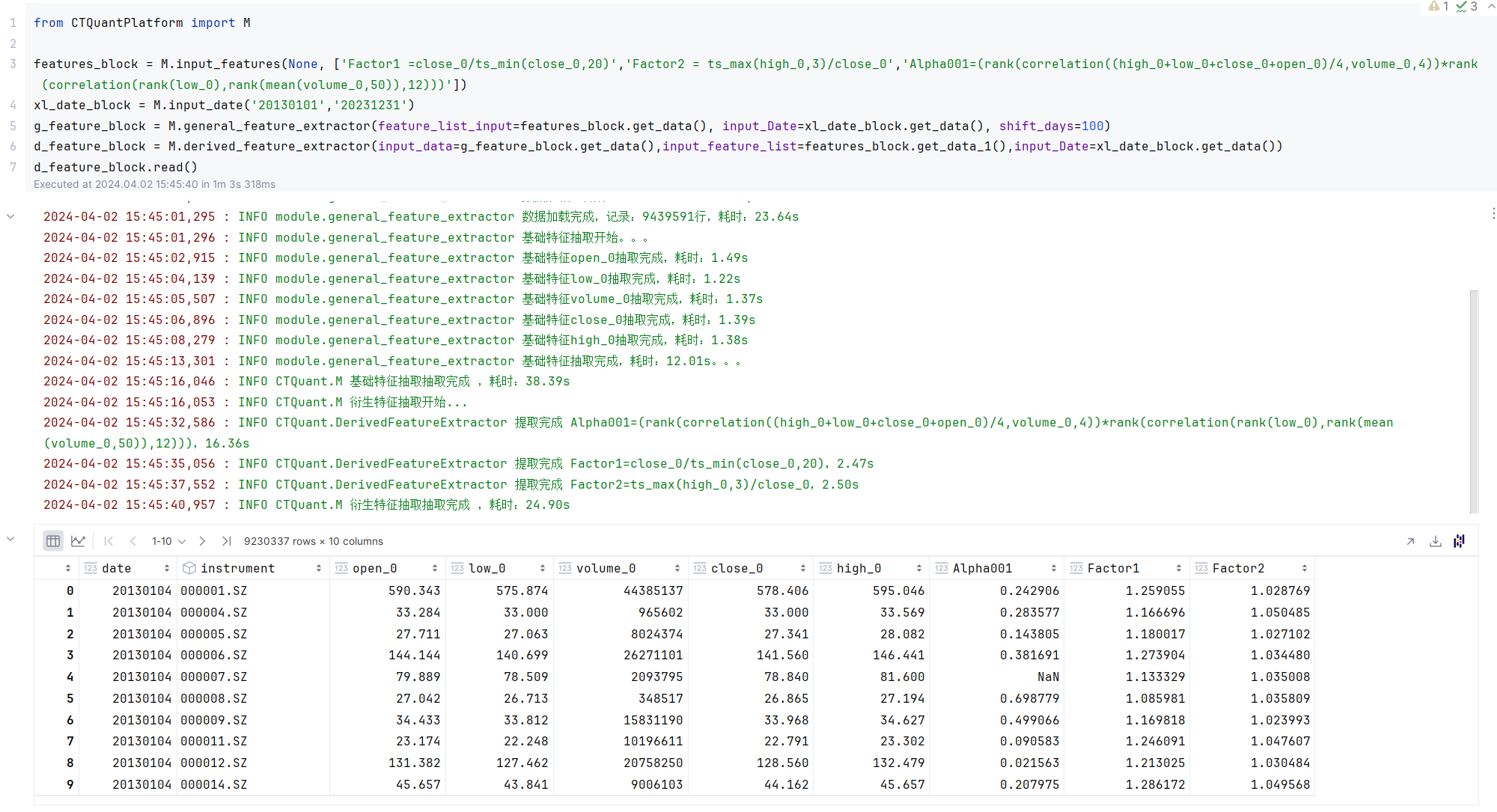Click the instrument column header

pyautogui.click(x=238, y=569)
